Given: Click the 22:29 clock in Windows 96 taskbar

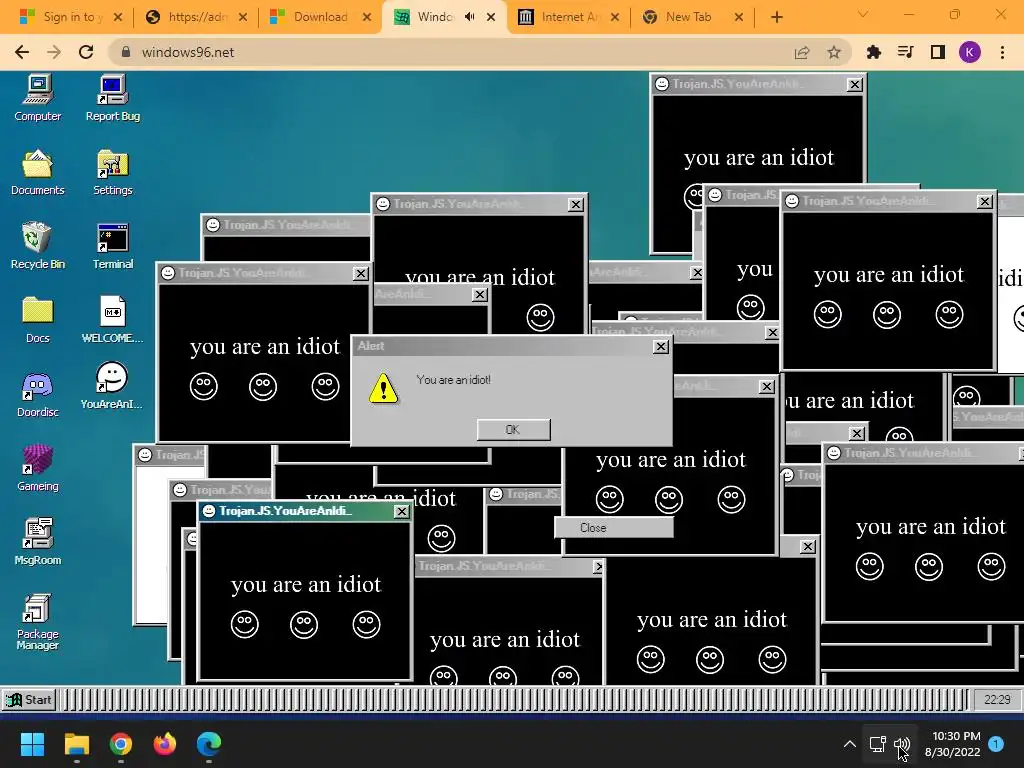Looking at the screenshot, I should (x=997, y=699).
